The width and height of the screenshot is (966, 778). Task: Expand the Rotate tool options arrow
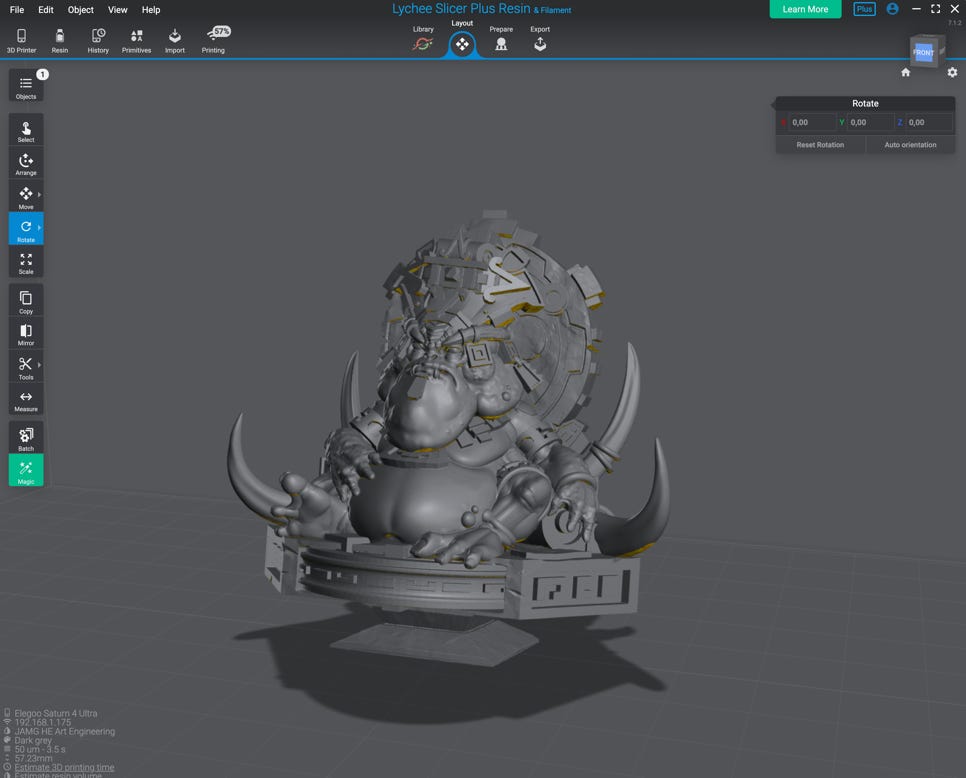coord(39,228)
